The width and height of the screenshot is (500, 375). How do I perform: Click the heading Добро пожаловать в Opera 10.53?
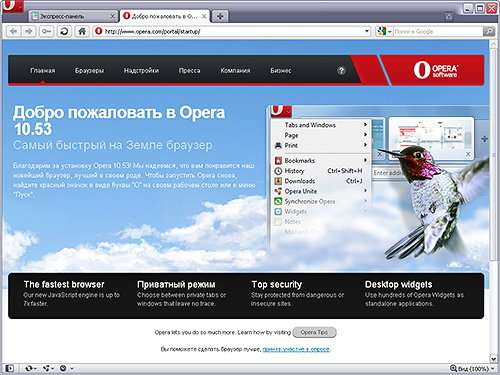point(119,121)
